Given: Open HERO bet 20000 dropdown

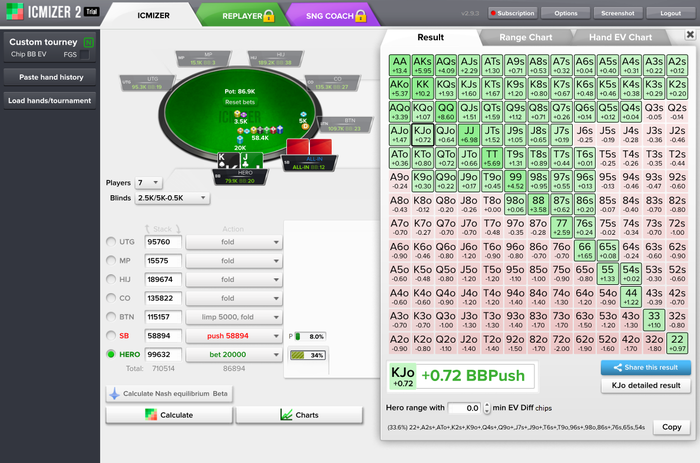Looking at the screenshot, I should 234,355.
